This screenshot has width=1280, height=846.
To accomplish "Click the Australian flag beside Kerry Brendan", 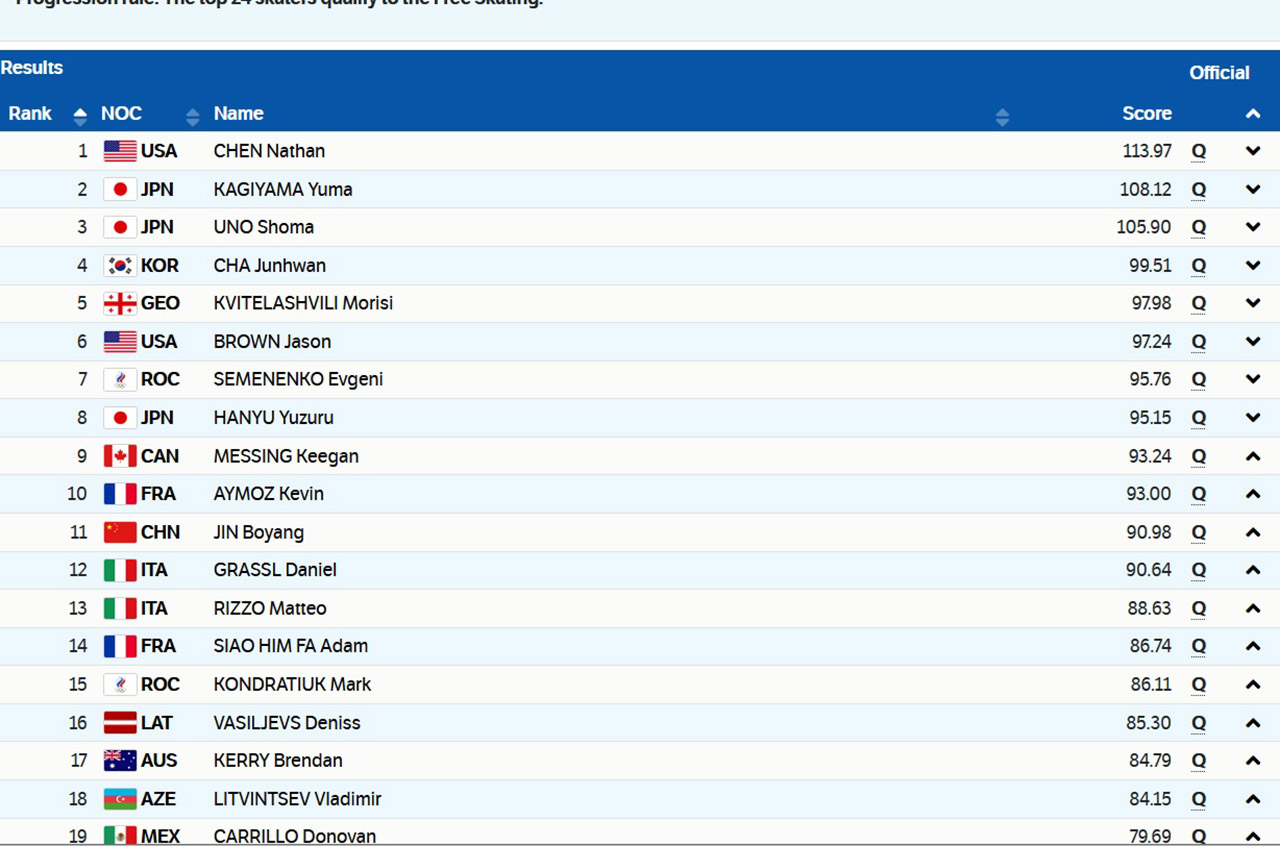I will [x=120, y=761].
